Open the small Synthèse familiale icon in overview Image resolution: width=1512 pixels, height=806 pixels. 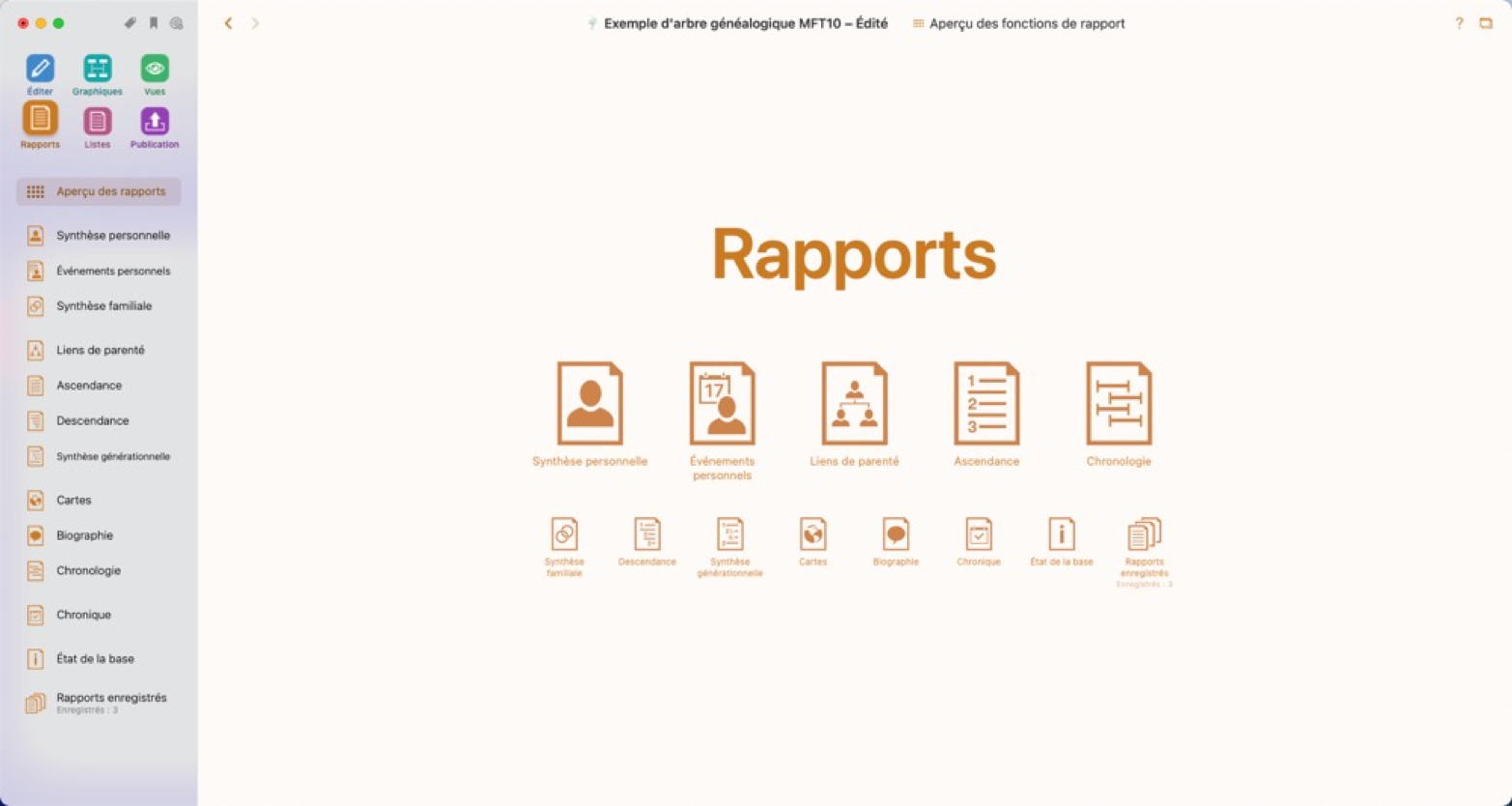pyautogui.click(x=564, y=533)
